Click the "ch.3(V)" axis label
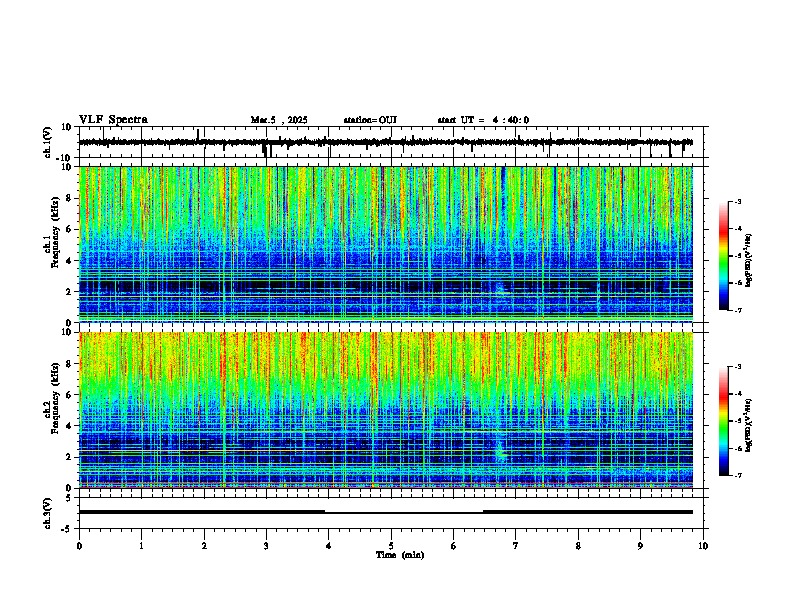This screenshot has height=612, width=792. pyautogui.click(x=48, y=513)
